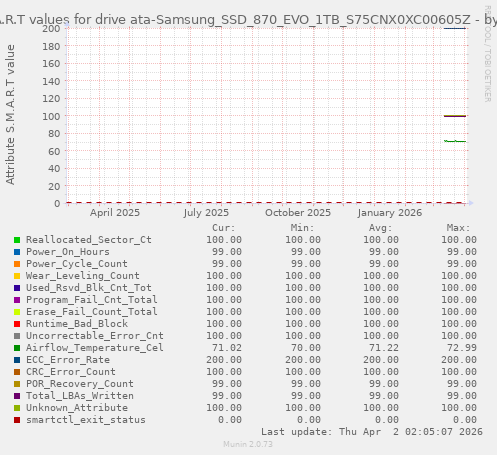Click the dark blue line at 200
The width and height of the screenshot is (497, 455).
point(455,28)
